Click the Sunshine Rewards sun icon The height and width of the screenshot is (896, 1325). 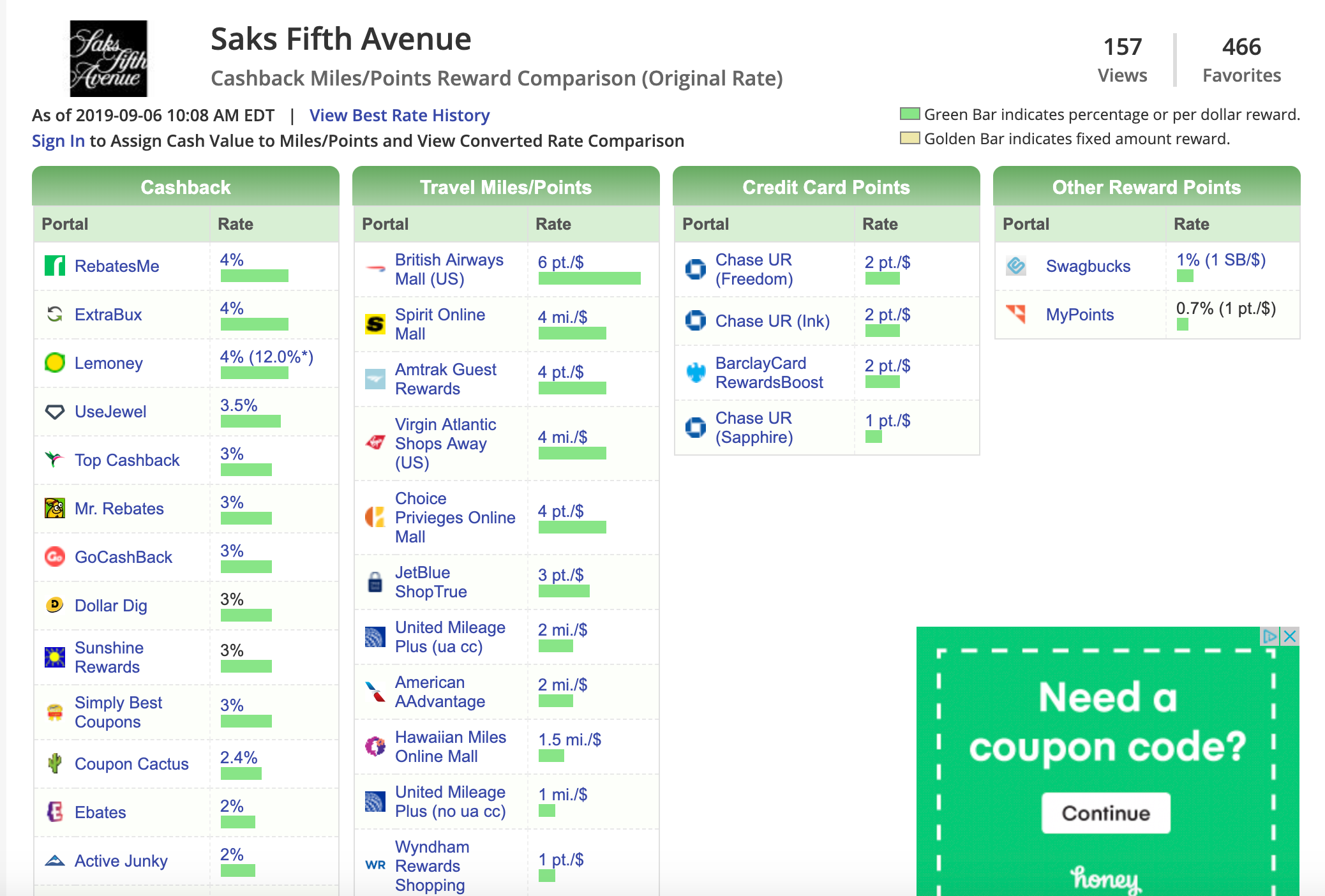55,657
